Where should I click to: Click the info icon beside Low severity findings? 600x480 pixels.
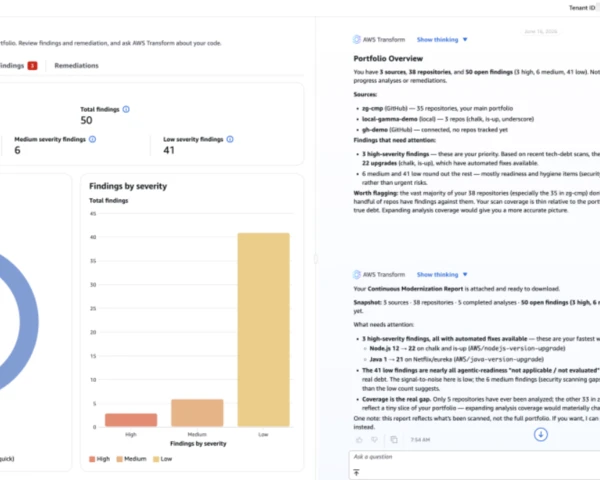coord(230,139)
